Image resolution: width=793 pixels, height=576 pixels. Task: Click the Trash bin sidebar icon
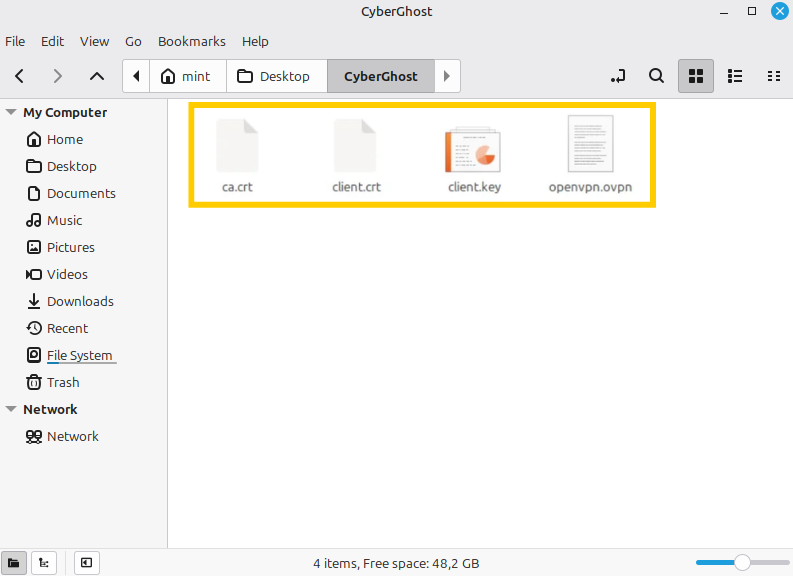coord(34,382)
